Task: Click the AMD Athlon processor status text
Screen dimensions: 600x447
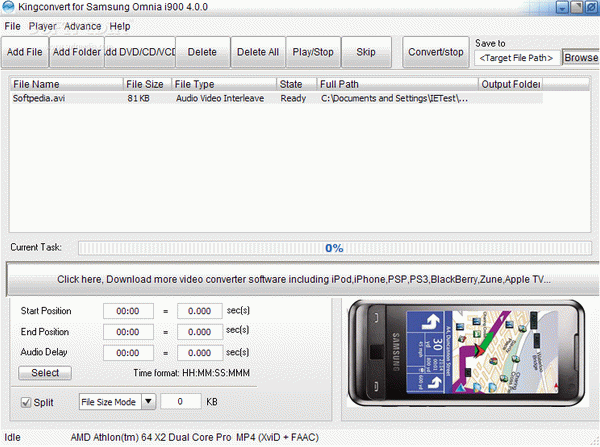Action: 151,437
